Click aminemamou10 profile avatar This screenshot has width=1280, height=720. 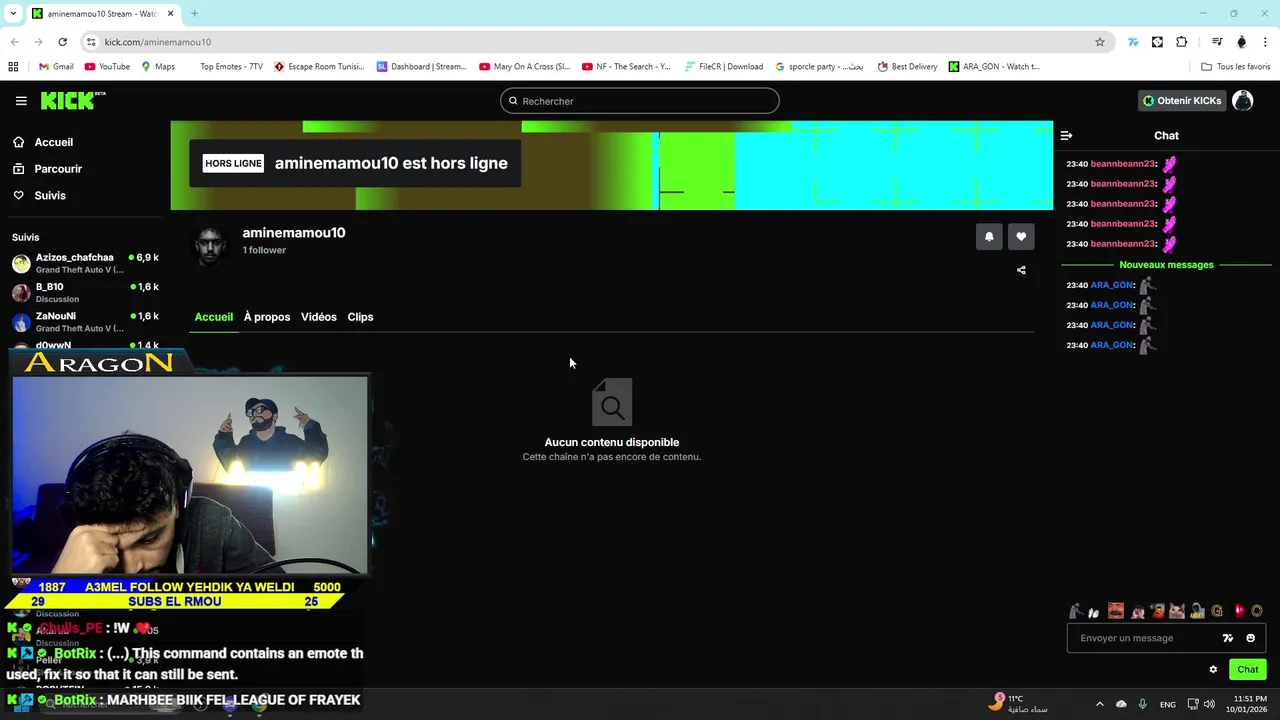point(210,245)
